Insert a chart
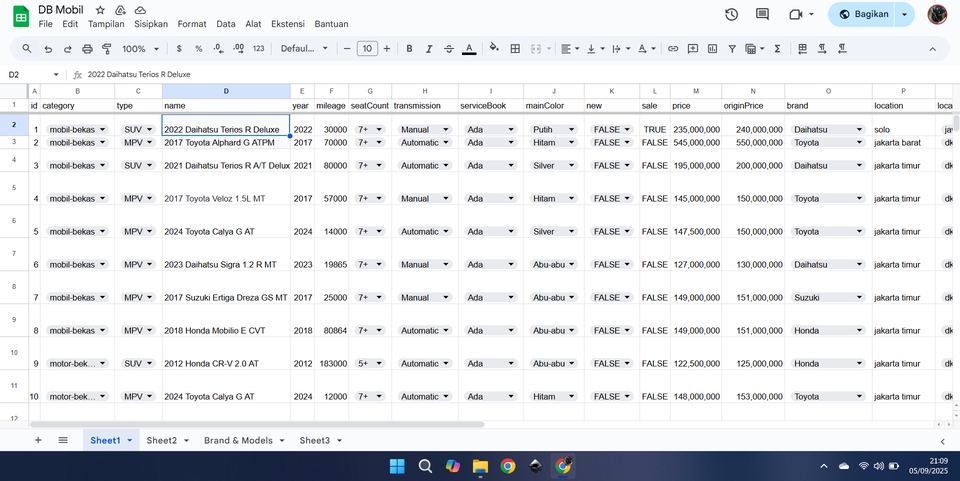The height and width of the screenshot is (481, 960). 712,49
